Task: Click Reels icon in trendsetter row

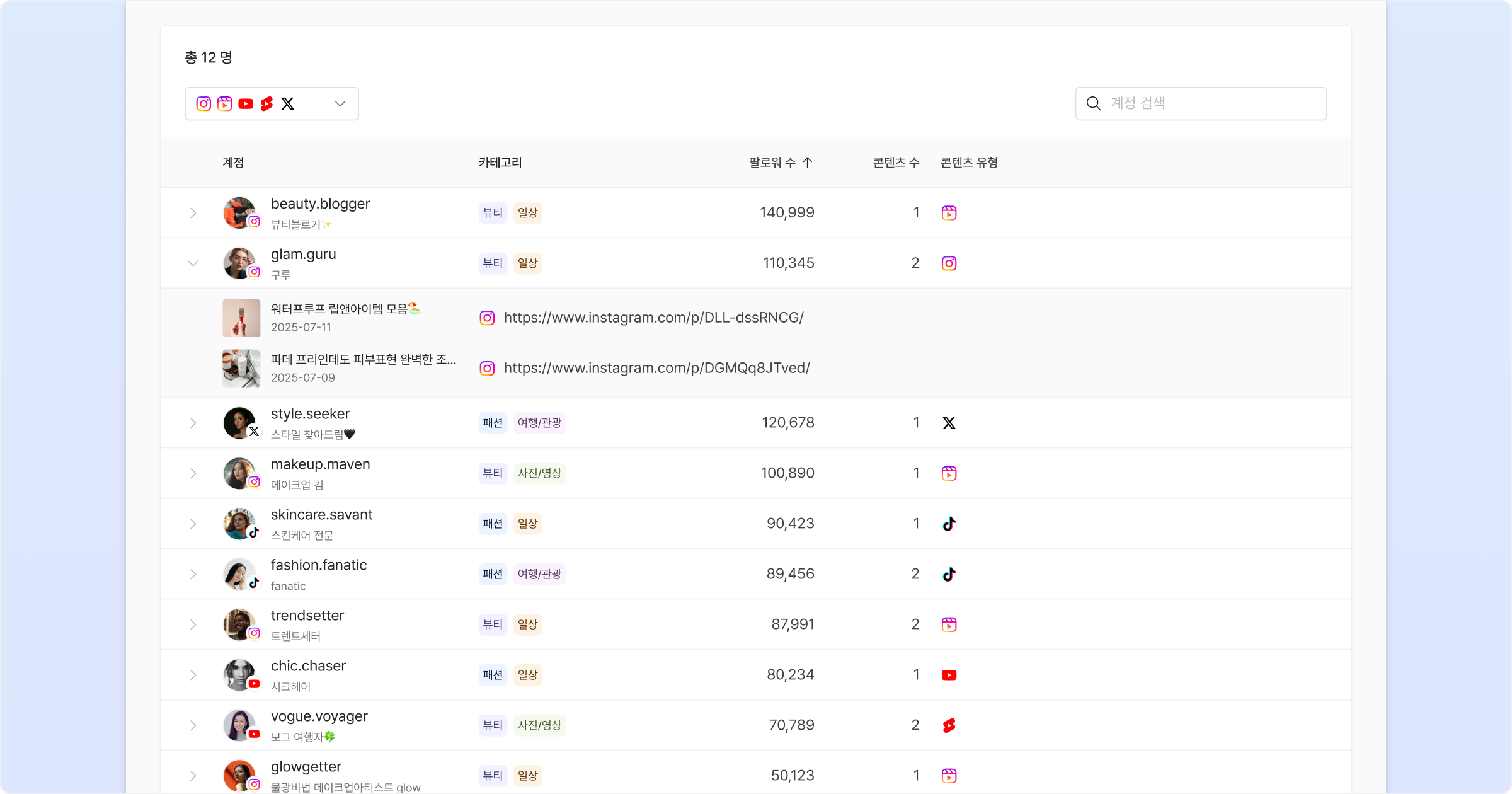Action: pyautogui.click(x=949, y=624)
